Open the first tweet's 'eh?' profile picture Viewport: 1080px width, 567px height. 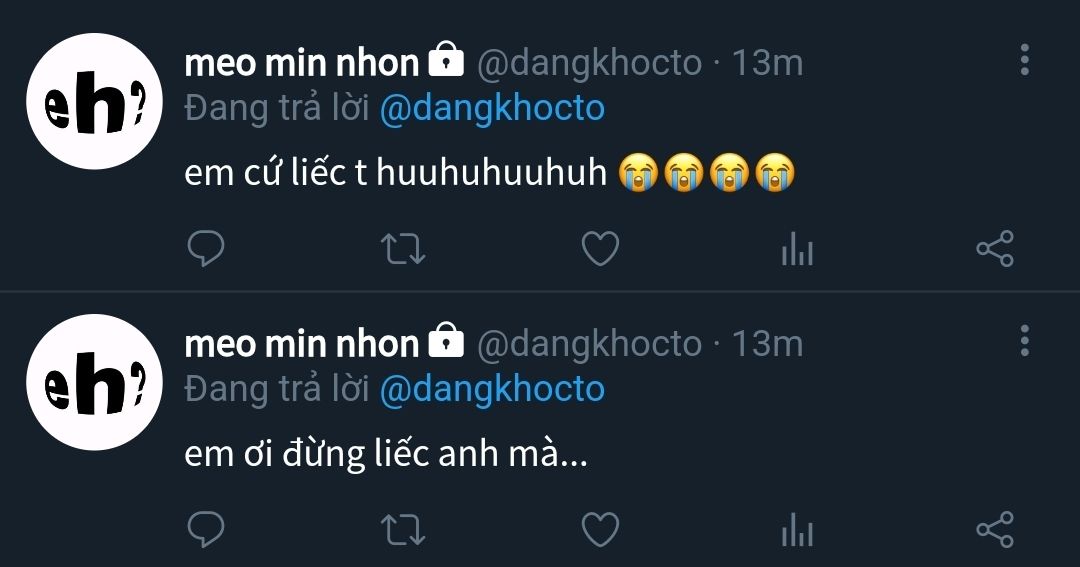pyautogui.click(x=94, y=102)
